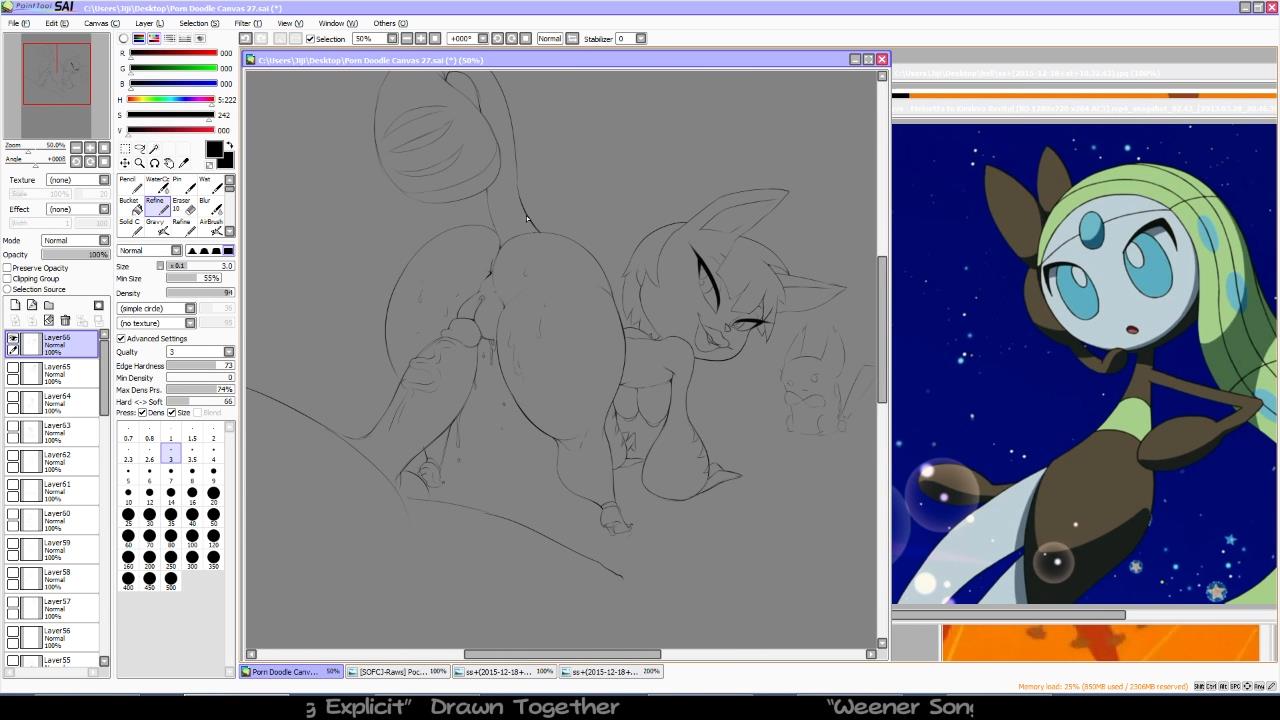Pick the Bucket fill tool
Screen dimensions: 1280x720
[130, 205]
